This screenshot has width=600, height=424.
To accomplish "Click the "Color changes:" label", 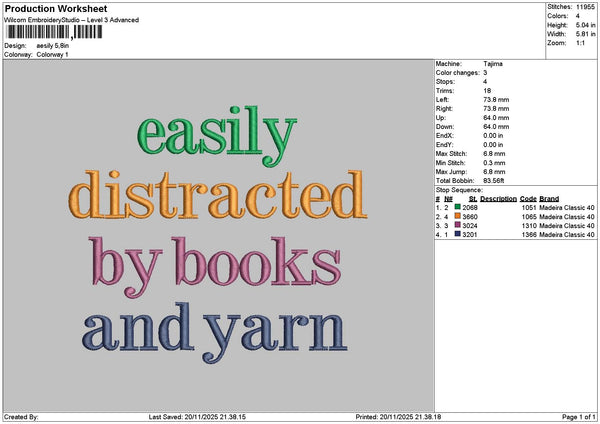I will pyautogui.click(x=458, y=73).
